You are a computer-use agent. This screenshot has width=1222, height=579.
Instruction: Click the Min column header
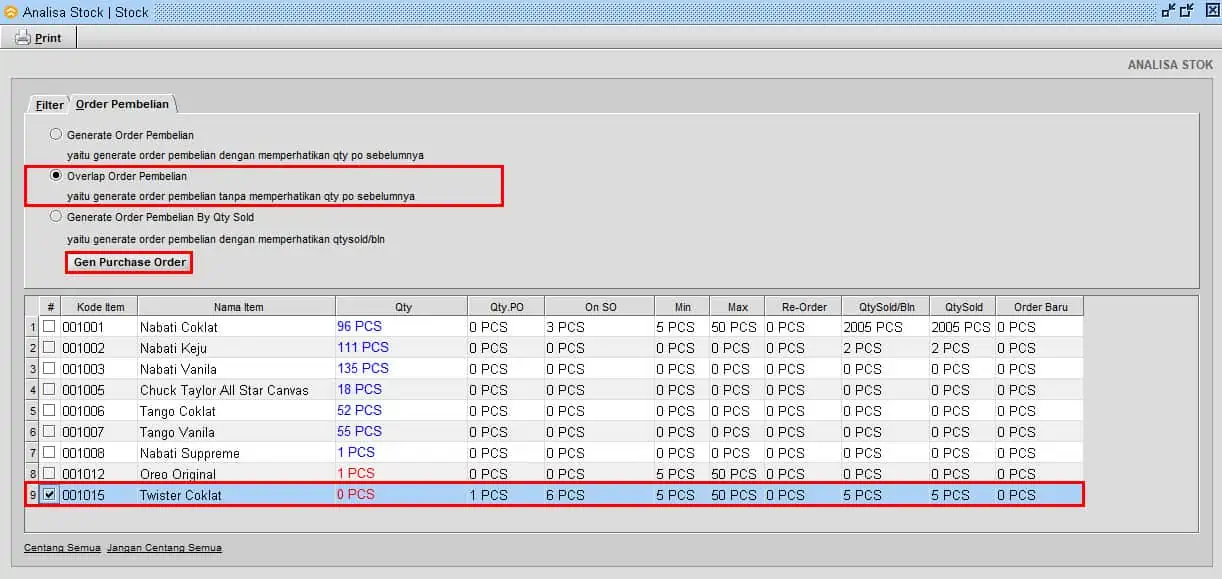(x=683, y=307)
